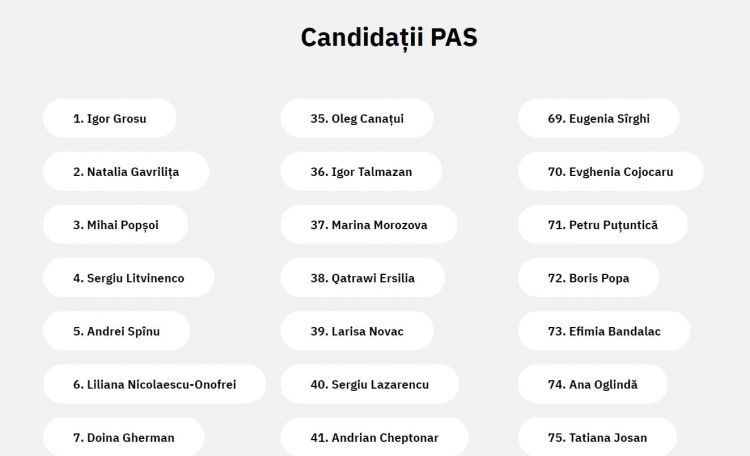Viewport: 750px width, 456px height.
Task: Select the Evghenia Cojocaru pill
Action: click(610, 171)
